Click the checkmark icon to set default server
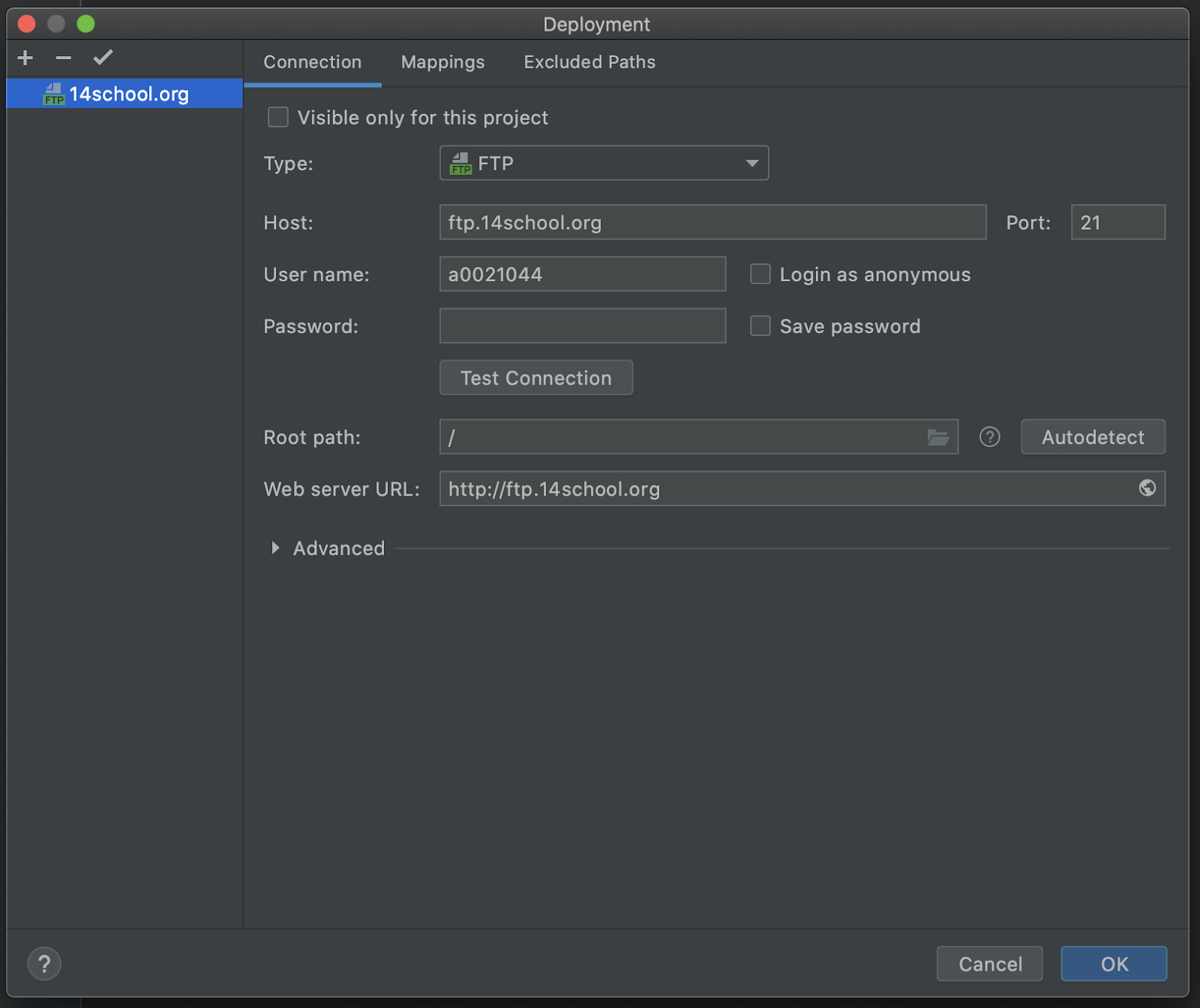1200x1008 pixels. 103,58
